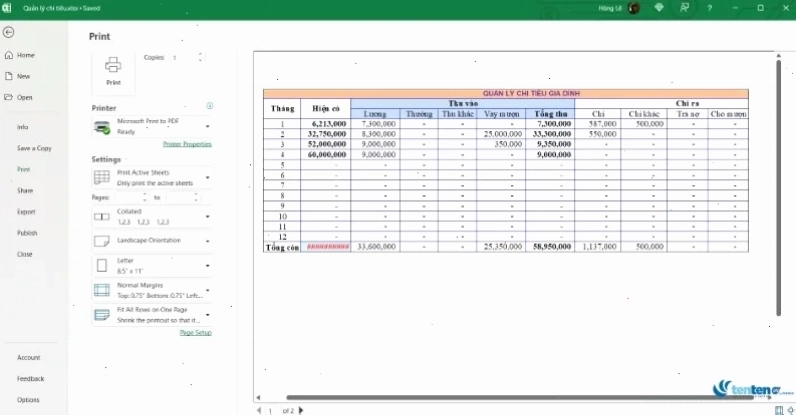This screenshot has width=796, height=416.
Task: Open the Share option
Action: click(25, 190)
